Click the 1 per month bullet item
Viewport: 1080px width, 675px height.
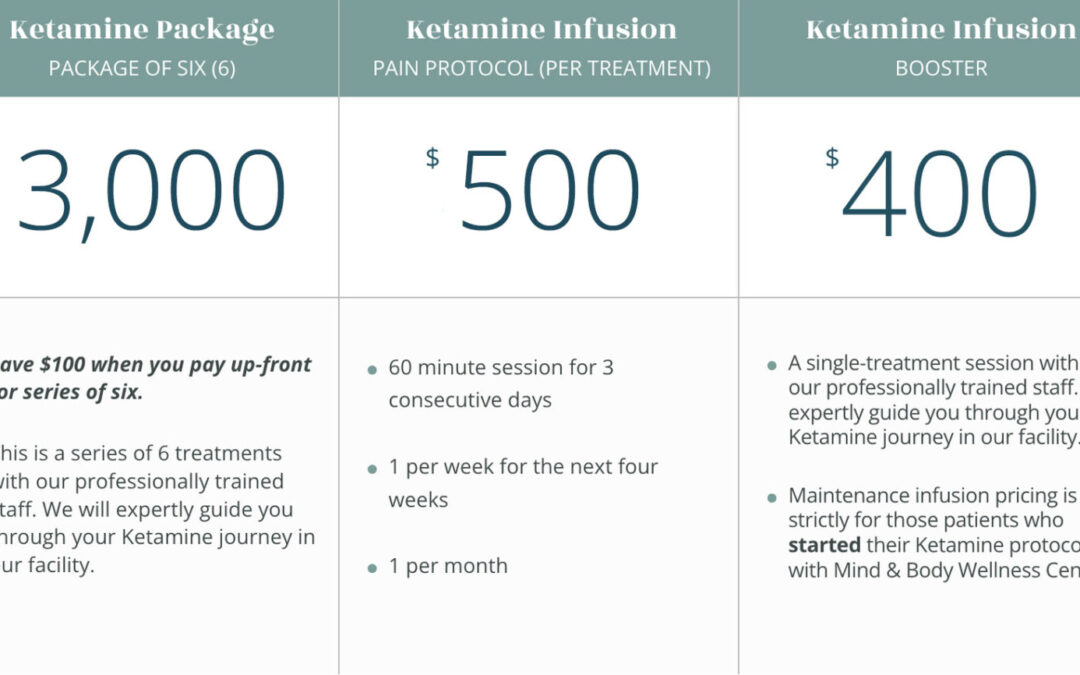tap(448, 566)
